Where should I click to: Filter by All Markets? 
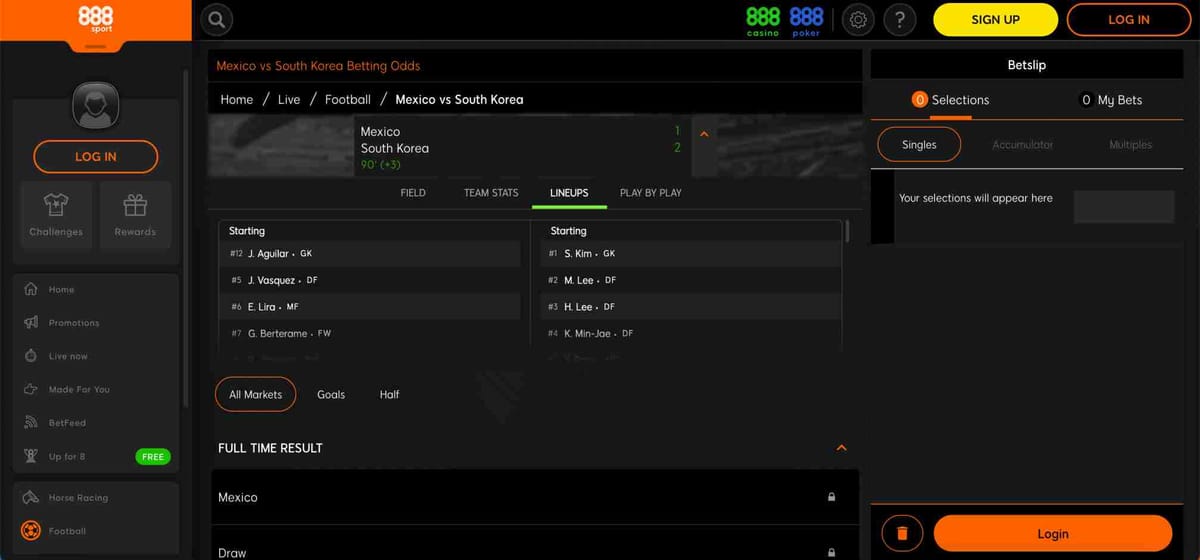coord(256,394)
